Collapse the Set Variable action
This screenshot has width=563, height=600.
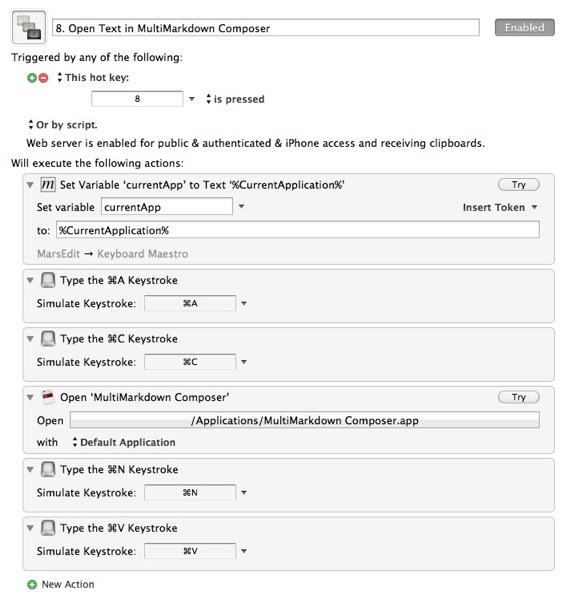(x=30, y=185)
